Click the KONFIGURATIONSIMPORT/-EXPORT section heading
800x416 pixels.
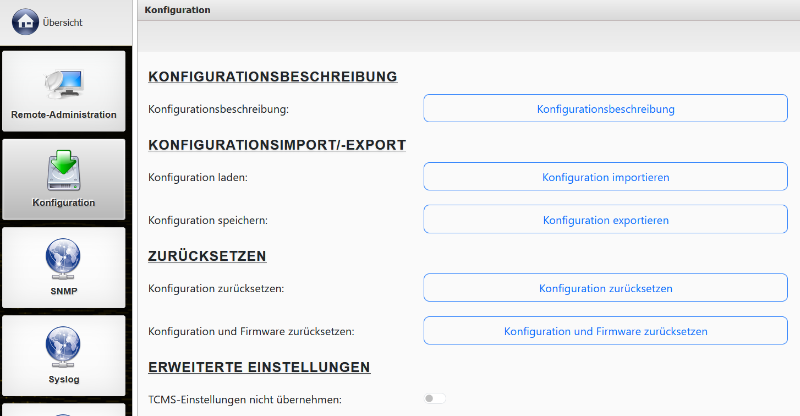(x=276, y=144)
